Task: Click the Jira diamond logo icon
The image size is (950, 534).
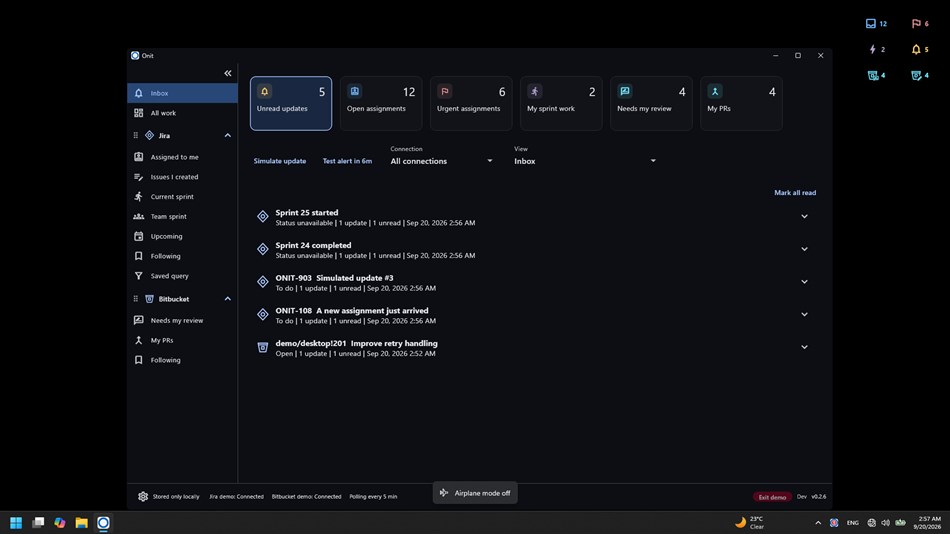Action: 149,136
